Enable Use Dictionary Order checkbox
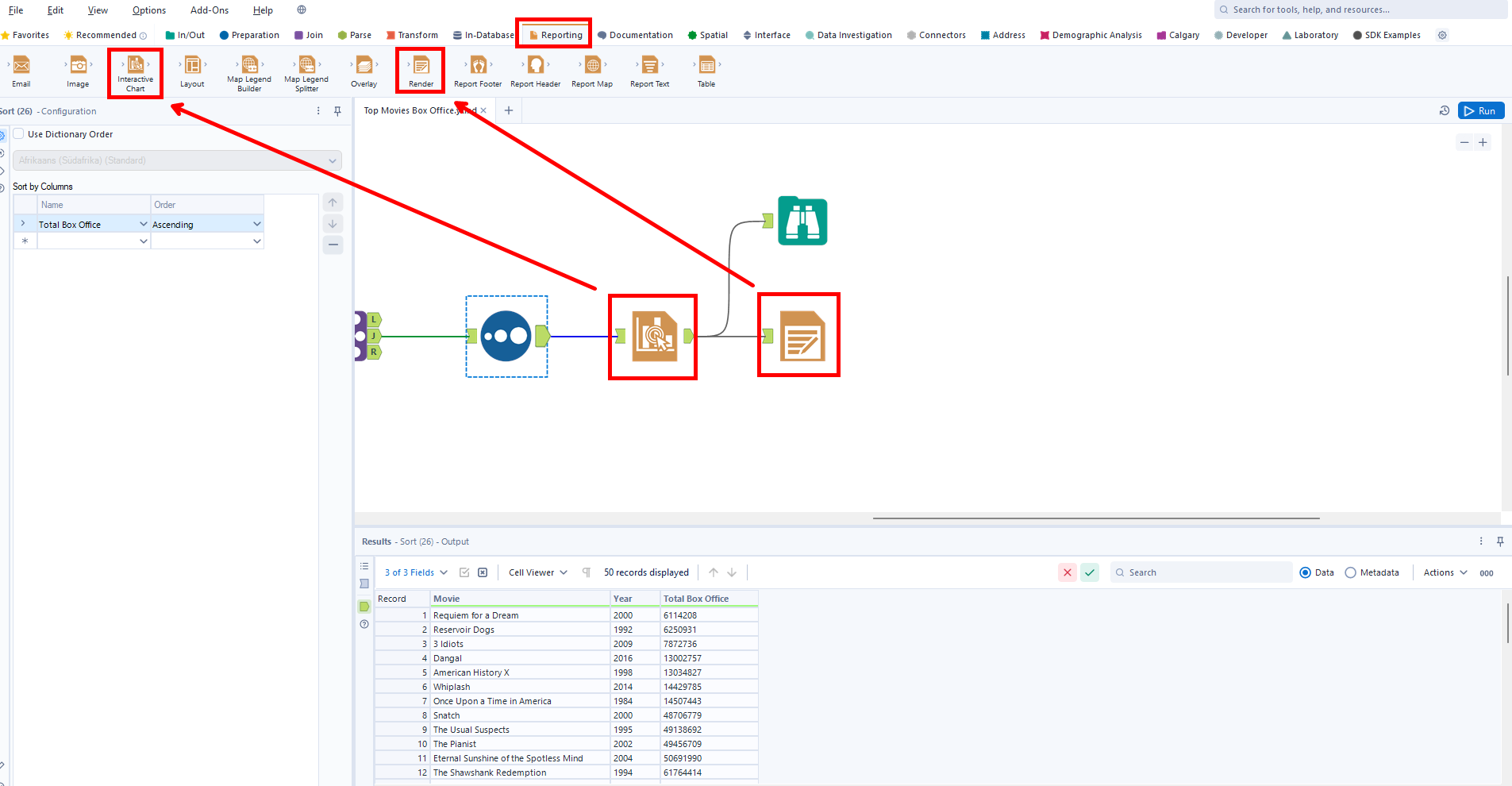 [19, 134]
